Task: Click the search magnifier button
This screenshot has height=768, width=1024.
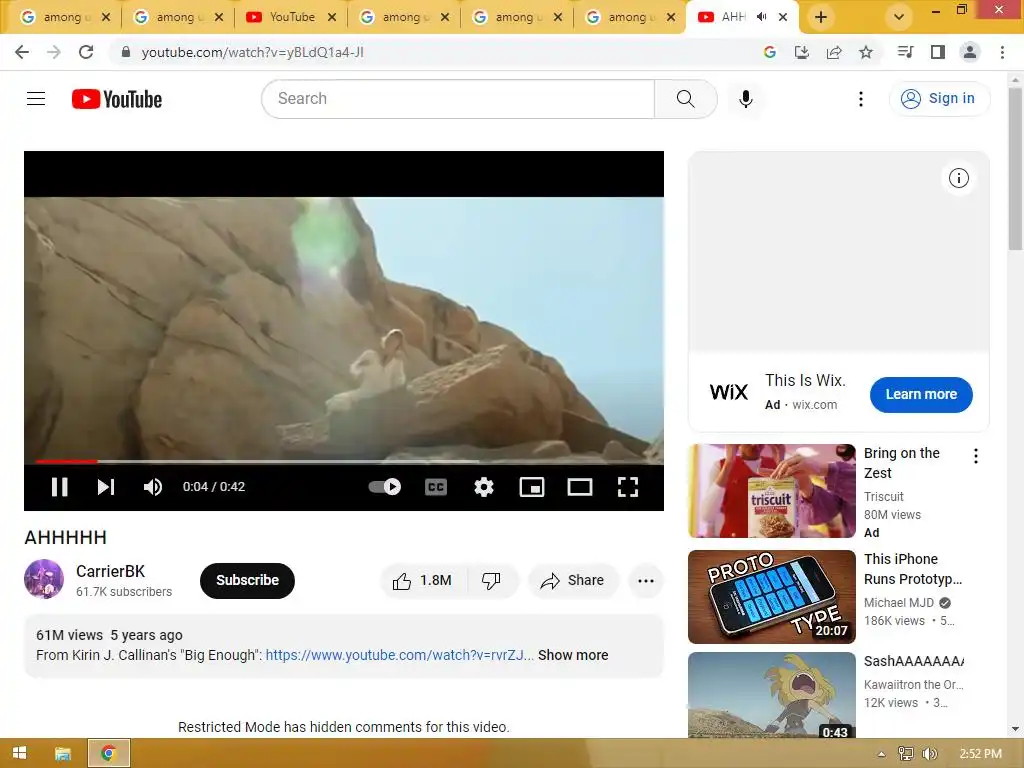Action: click(686, 99)
